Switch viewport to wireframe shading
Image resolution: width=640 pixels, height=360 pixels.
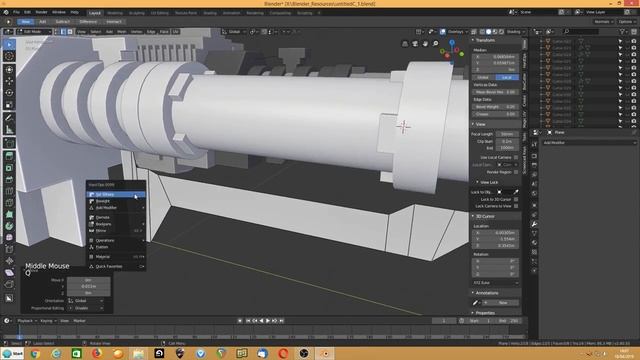click(482, 31)
